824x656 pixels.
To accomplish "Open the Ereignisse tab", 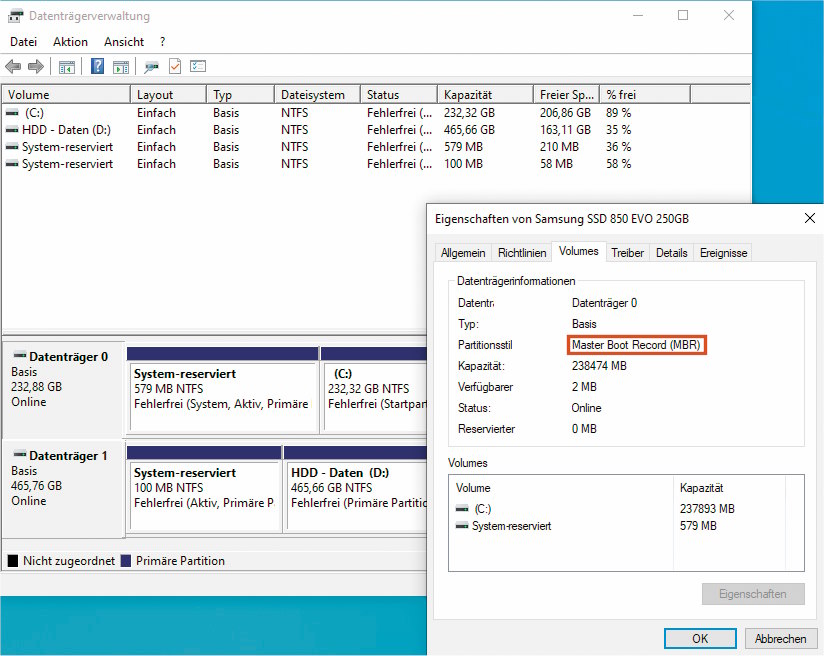I will 723,253.
